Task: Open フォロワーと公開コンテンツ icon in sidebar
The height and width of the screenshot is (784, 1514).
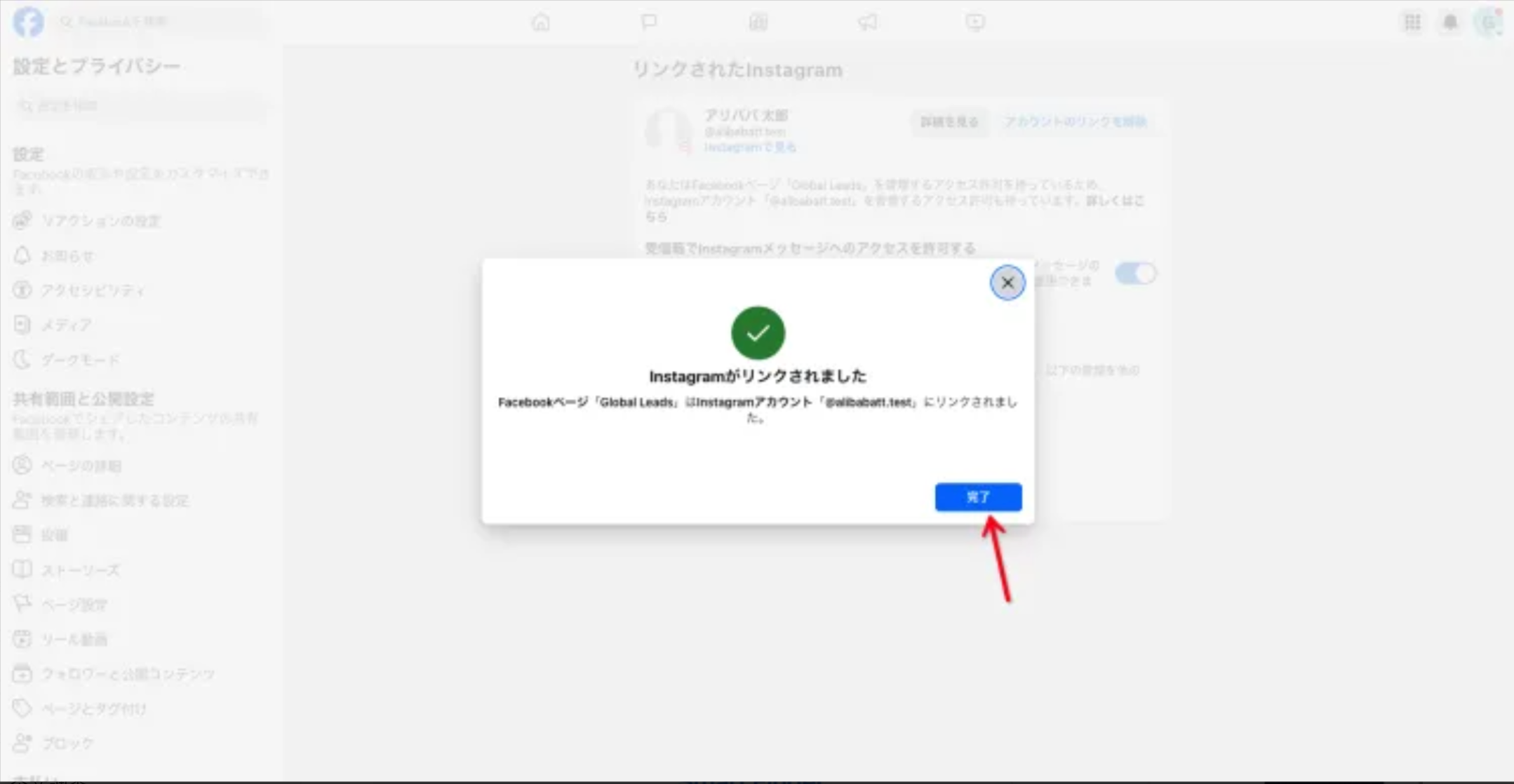Action: click(22, 674)
